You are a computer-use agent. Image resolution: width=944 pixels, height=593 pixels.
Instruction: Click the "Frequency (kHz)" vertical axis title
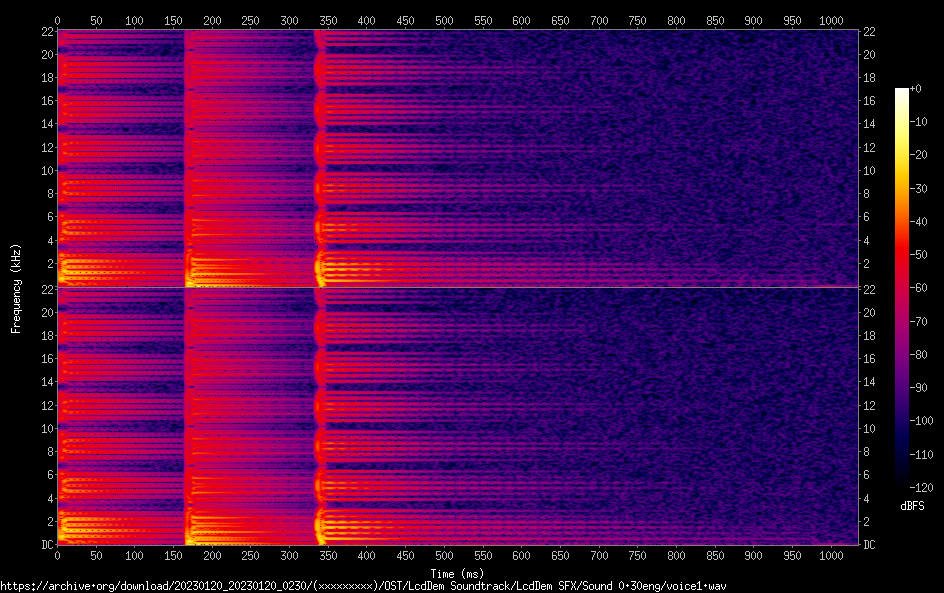16,288
